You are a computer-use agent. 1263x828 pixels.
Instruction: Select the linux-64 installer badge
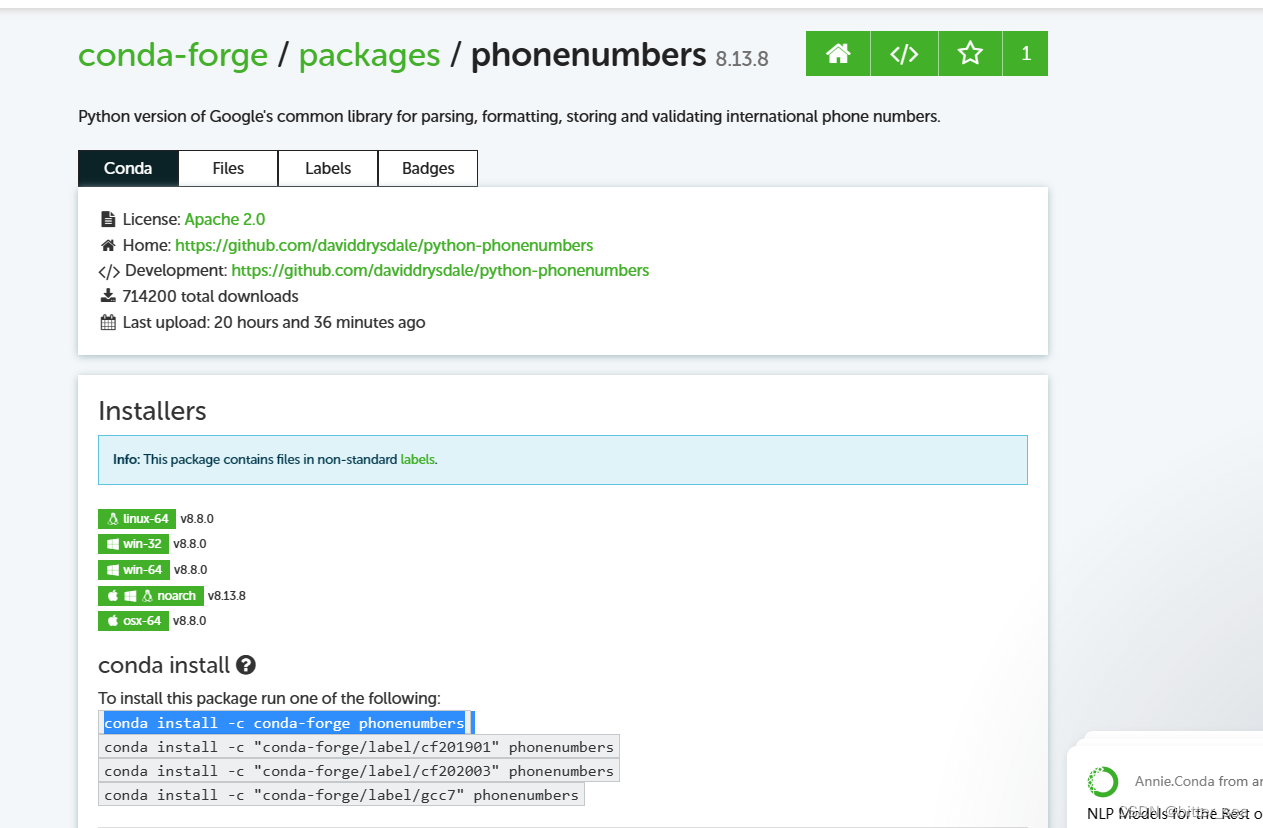pos(136,518)
